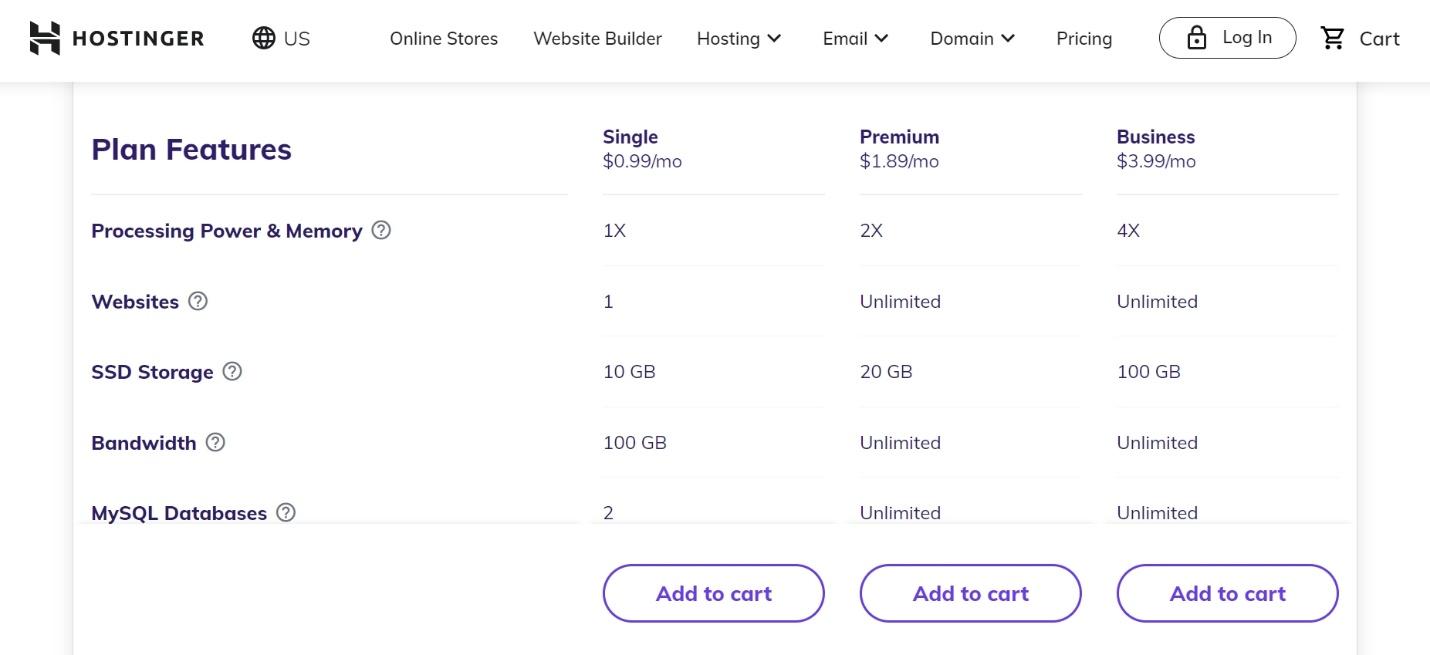Click the shopping cart icon
The height and width of the screenshot is (655, 1430).
[x=1333, y=38]
